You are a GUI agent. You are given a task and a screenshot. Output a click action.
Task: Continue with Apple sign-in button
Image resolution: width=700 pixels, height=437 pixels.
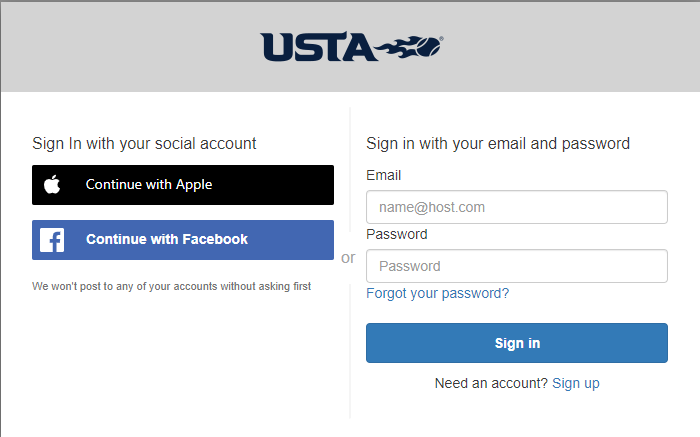pyautogui.click(x=183, y=185)
